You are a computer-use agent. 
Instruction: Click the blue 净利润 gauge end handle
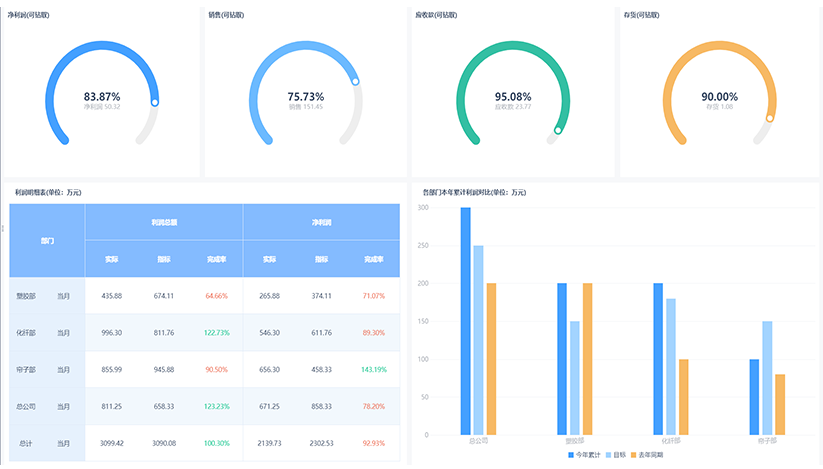point(154,102)
